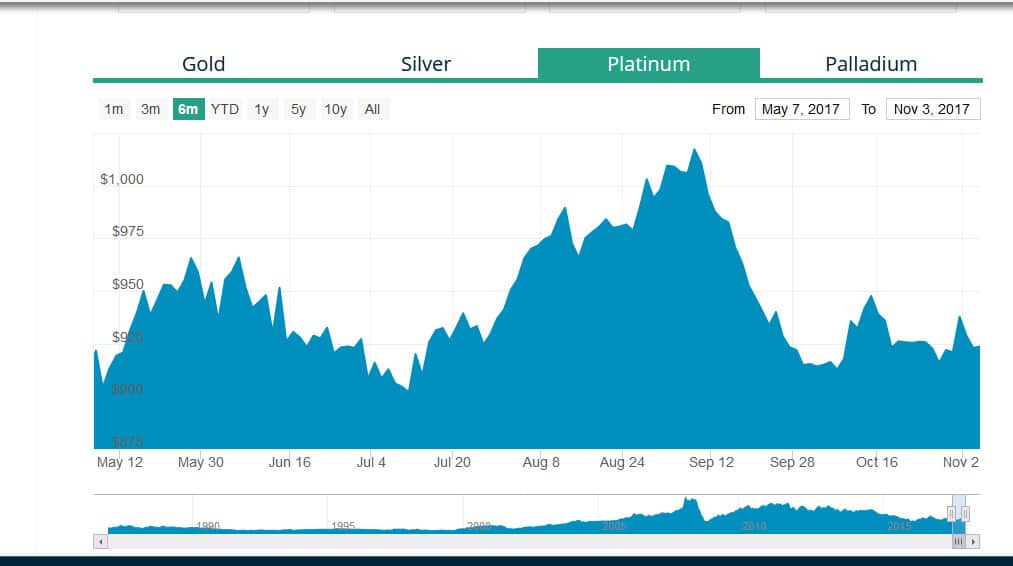The width and height of the screenshot is (1013, 566).
Task: Click the right navigator range handle
Action: [965, 514]
